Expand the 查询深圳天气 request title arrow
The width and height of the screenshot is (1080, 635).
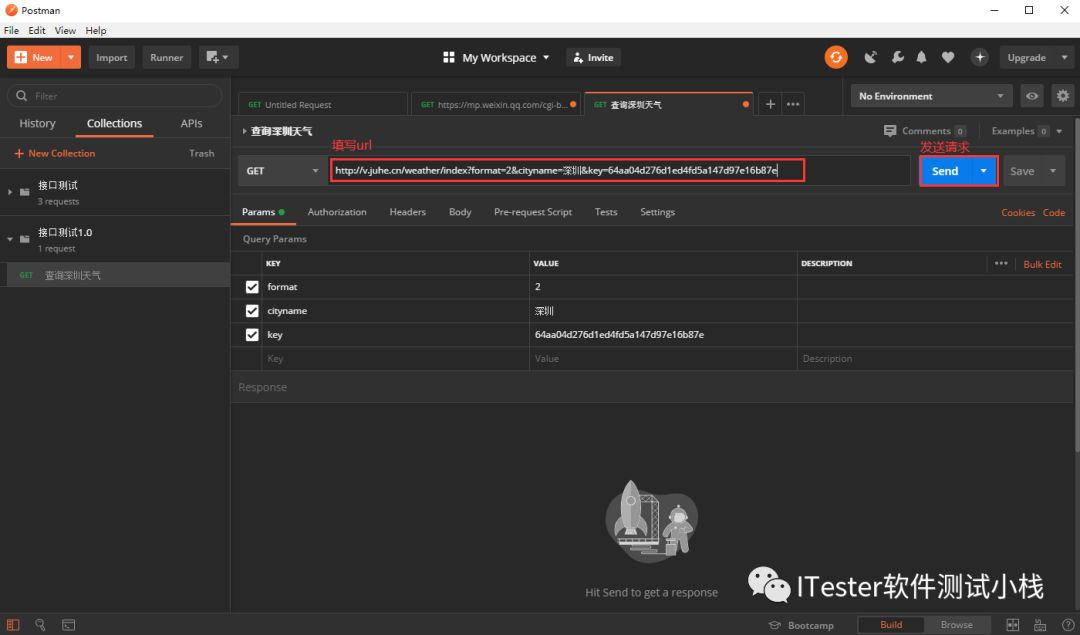(x=244, y=131)
